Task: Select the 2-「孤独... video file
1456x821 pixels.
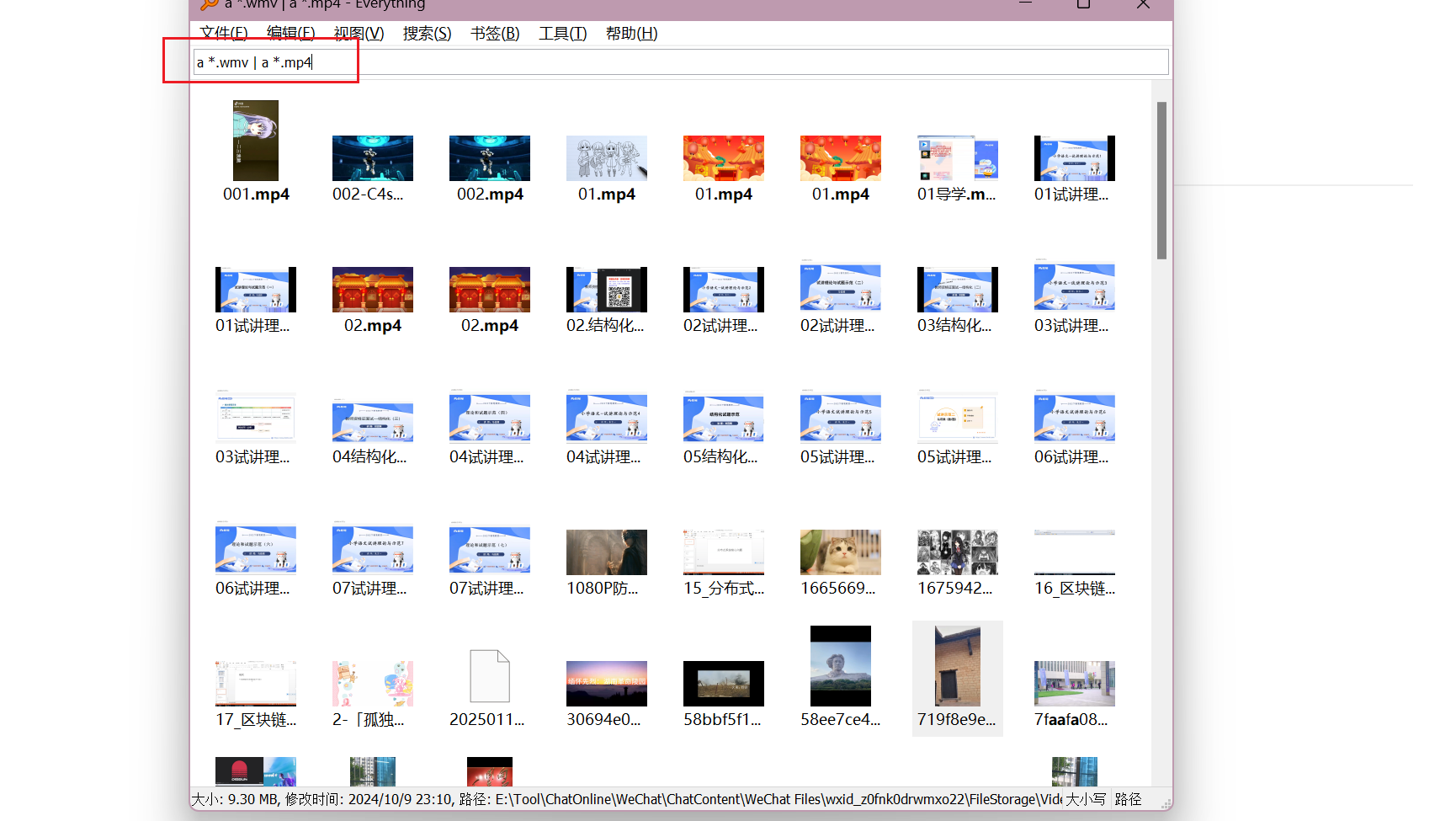Action: [373, 694]
